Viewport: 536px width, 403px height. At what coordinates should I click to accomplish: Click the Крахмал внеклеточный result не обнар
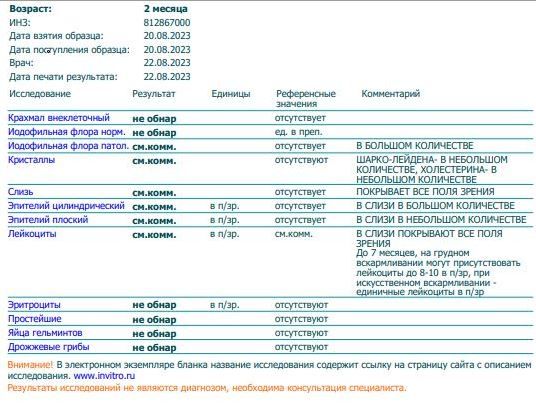click(x=154, y=119)
